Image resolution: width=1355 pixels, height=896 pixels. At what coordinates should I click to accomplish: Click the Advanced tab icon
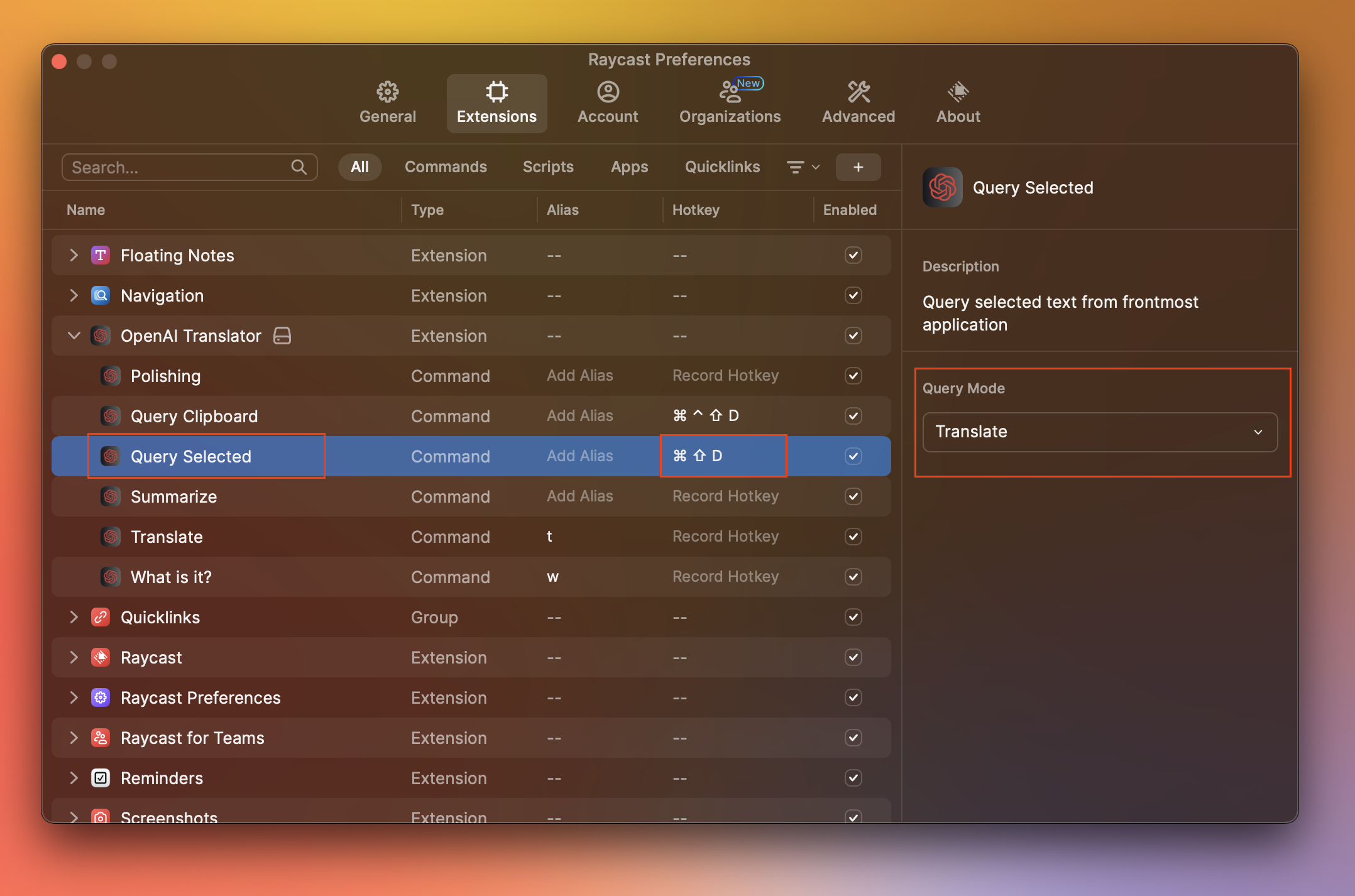point(858,90)
